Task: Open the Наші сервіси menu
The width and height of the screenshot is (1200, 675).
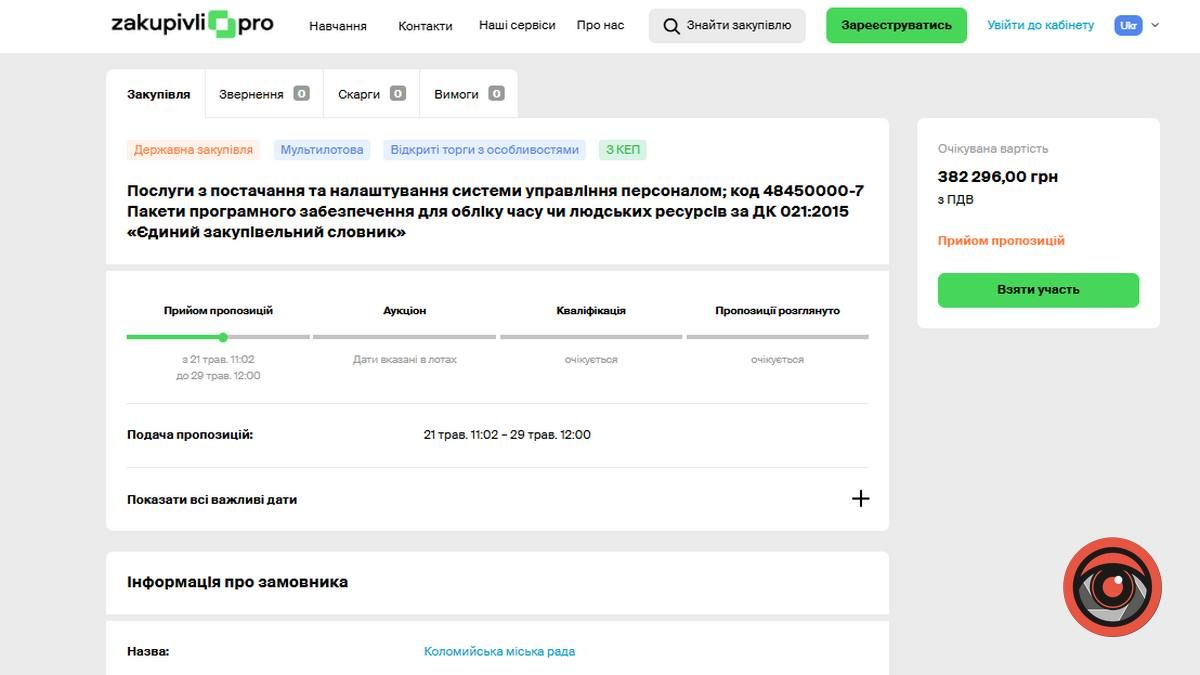Action: pyautogui.click(x=517, y=25)
